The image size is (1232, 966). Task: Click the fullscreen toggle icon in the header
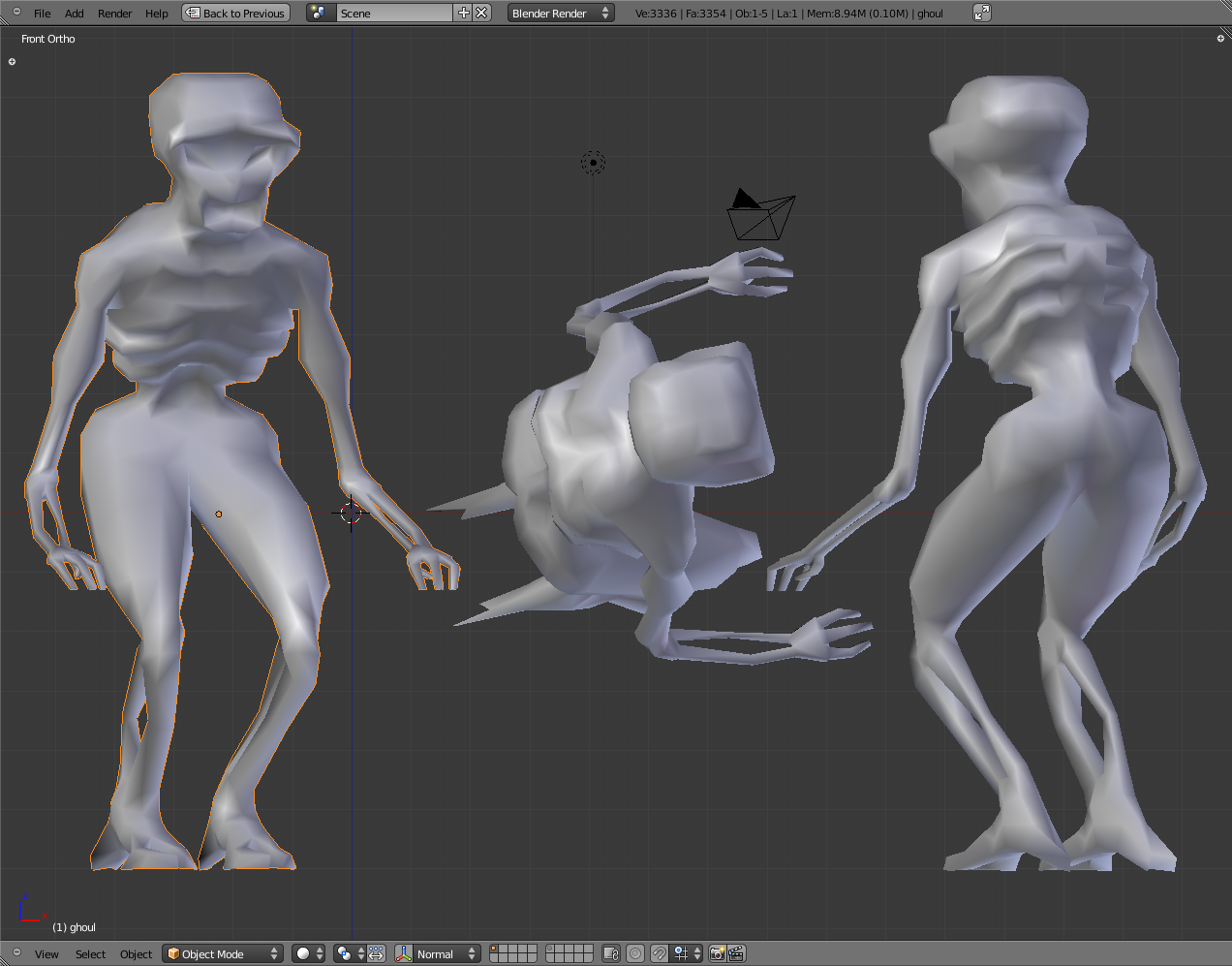(x=981, y=14)
